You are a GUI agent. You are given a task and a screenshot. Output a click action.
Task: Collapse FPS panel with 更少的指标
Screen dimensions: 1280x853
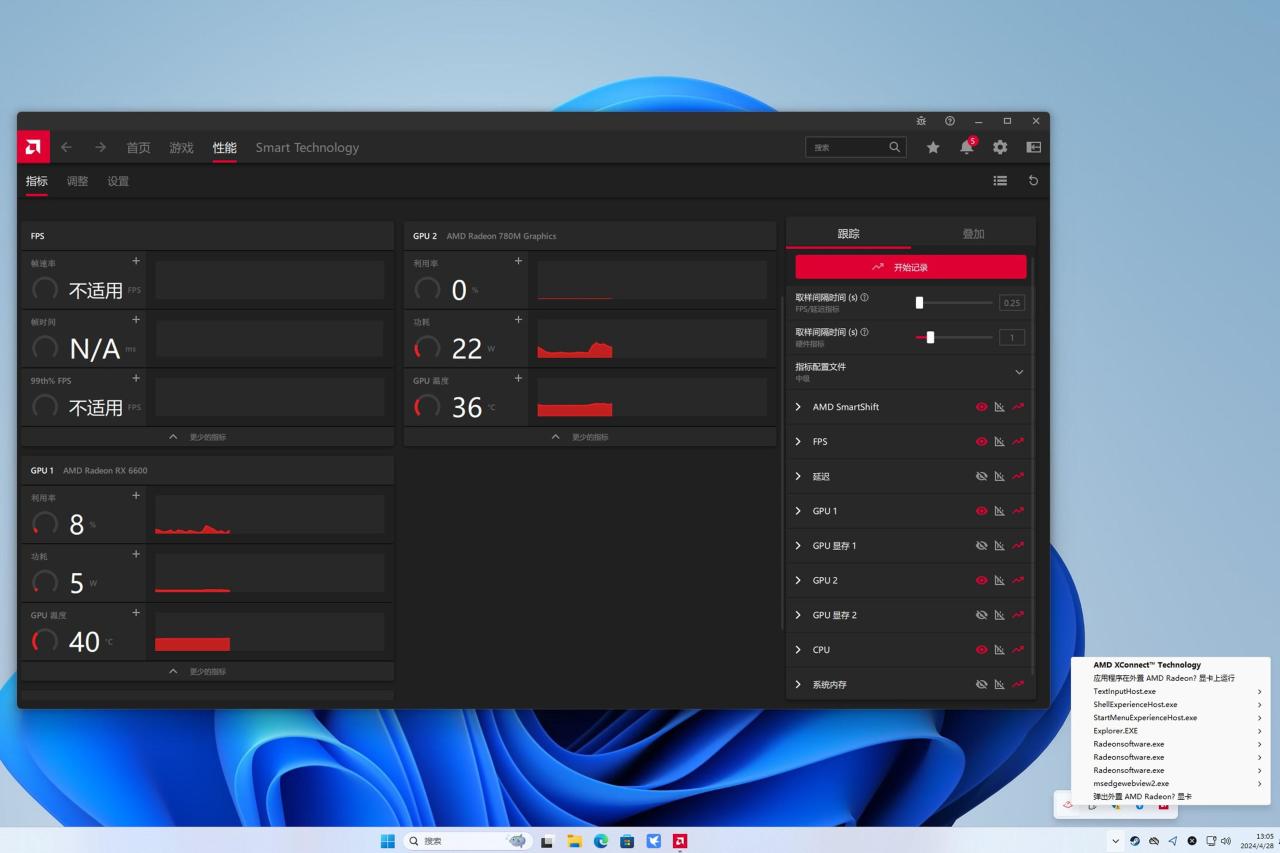(x=207, y=437)
